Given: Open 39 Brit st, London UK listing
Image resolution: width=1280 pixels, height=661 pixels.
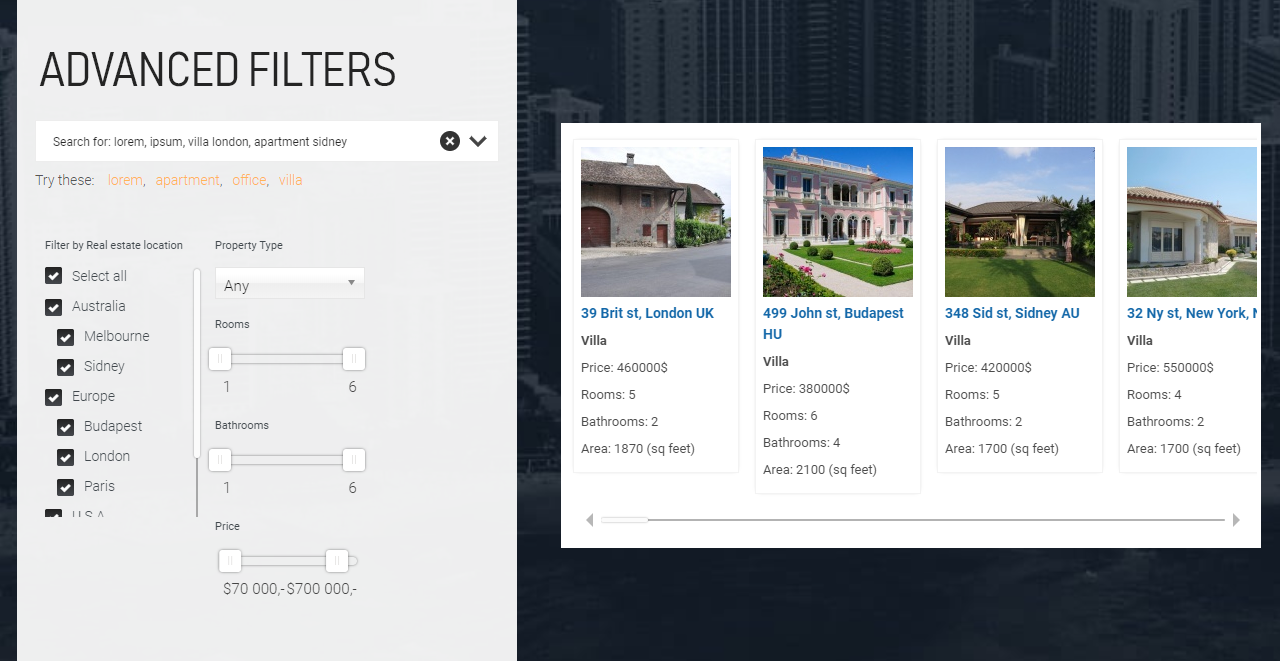Looking at the screenshot, I should [647, 313].
